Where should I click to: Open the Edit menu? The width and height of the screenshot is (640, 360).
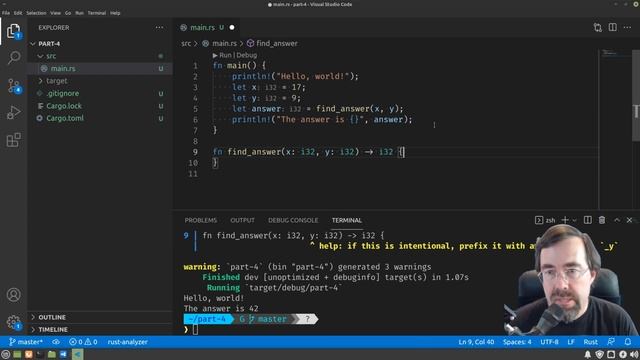point(18,13)
